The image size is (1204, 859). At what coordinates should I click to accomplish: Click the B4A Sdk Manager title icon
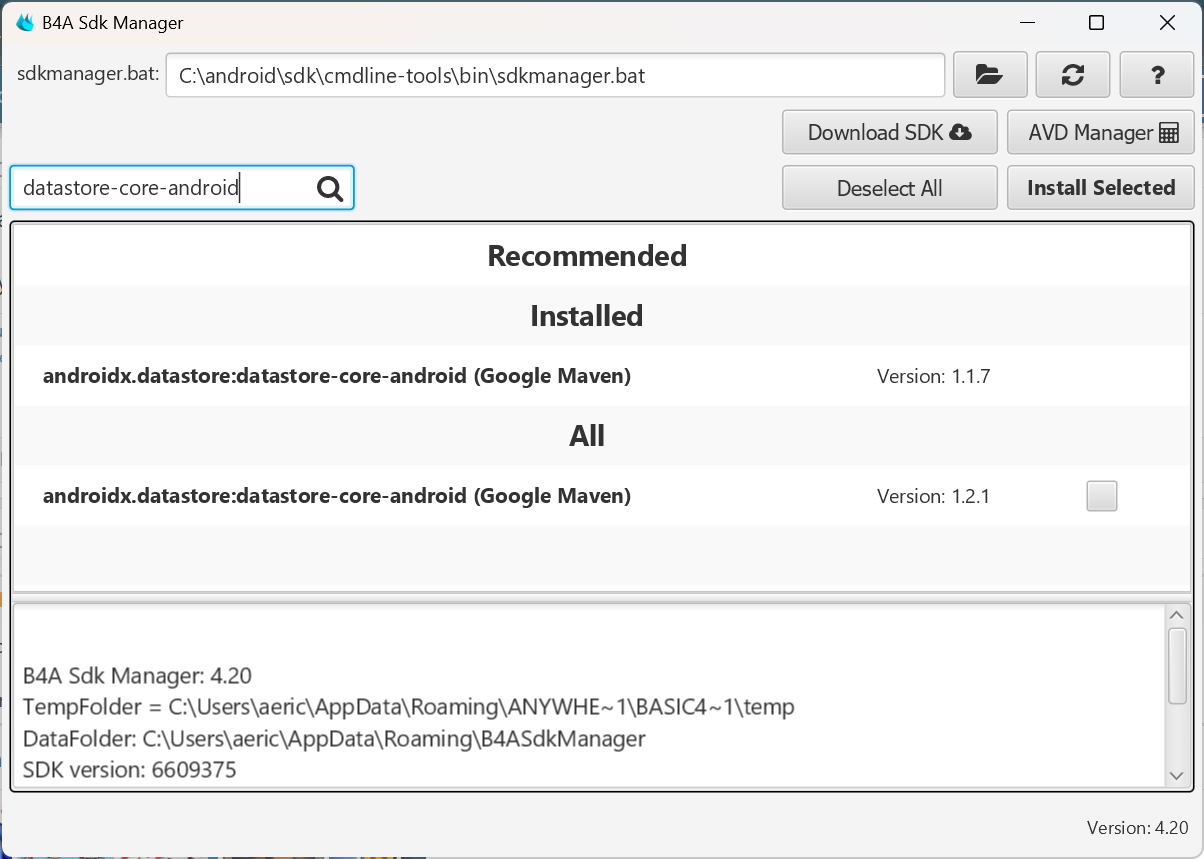25,22
